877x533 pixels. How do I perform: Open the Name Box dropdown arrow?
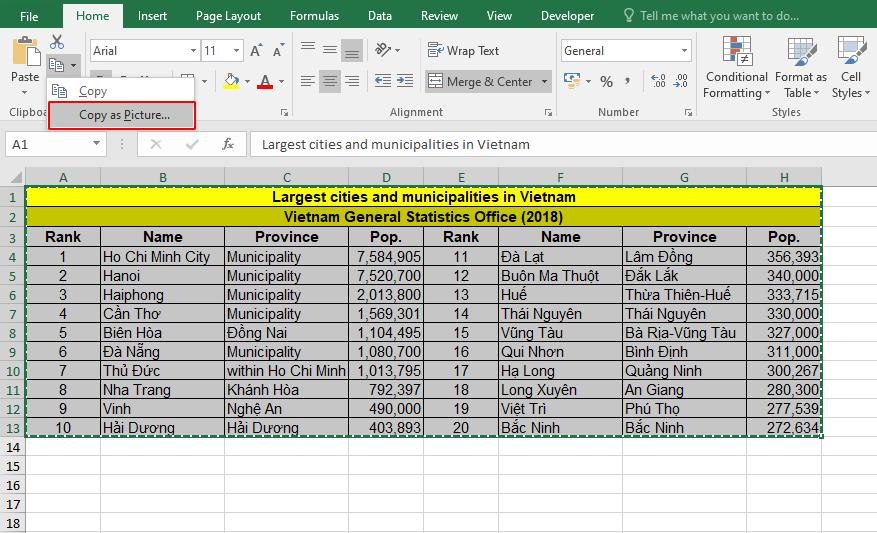(x=96, y=144)
